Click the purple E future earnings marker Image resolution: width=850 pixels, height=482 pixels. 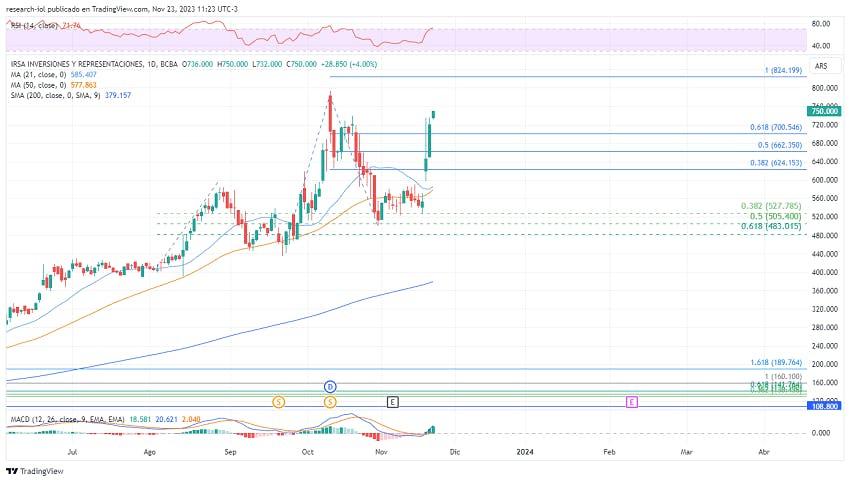tap(632, 402)
